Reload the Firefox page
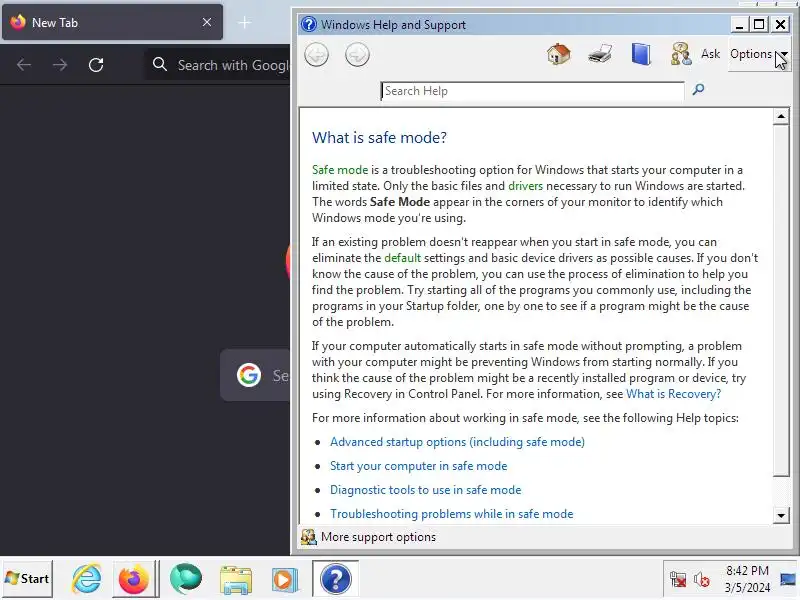Image resolution: width=800 pixels, height=600 pixels. click(x=96, y=65)
